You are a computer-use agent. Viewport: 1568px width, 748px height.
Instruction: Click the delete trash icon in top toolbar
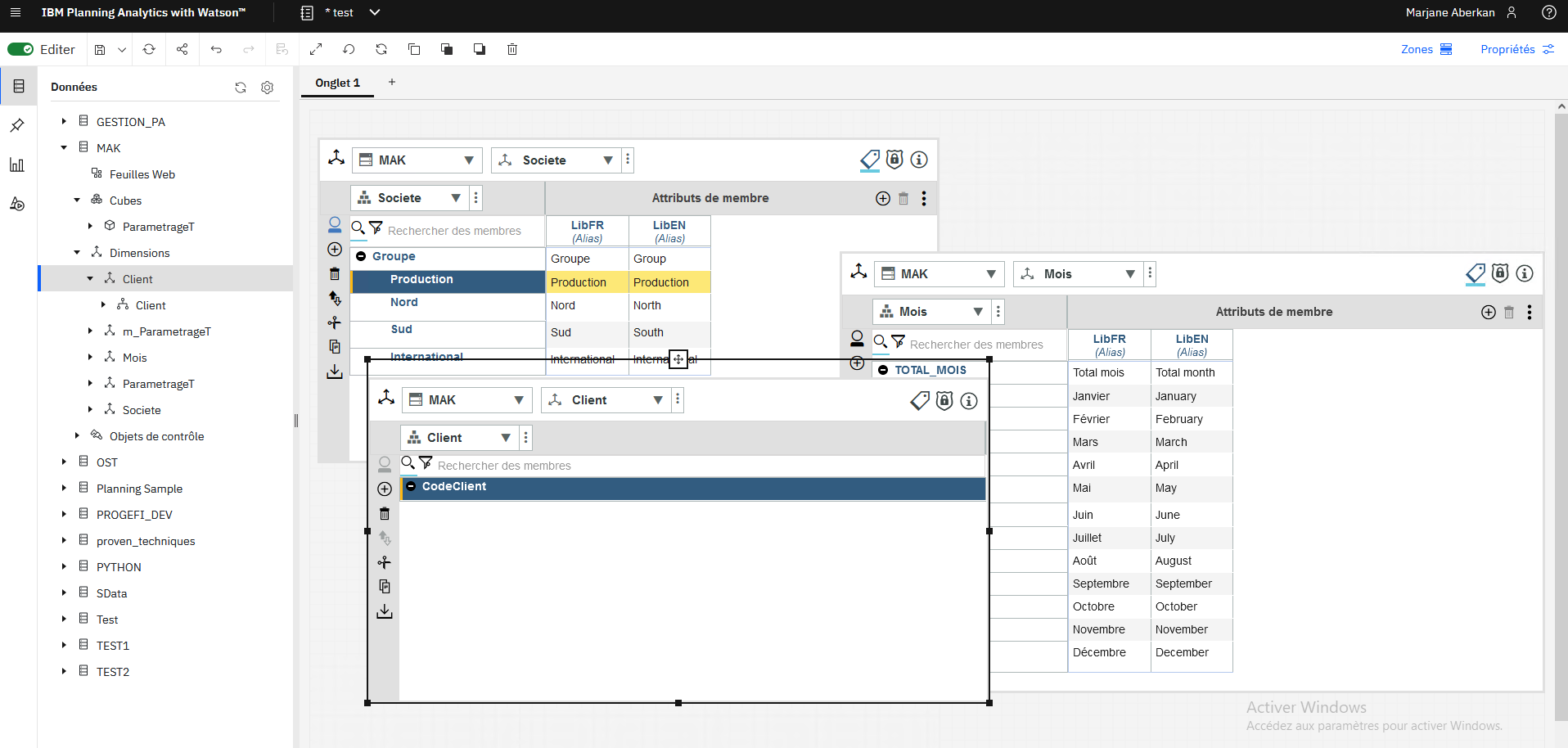click(x=512, y=49)
